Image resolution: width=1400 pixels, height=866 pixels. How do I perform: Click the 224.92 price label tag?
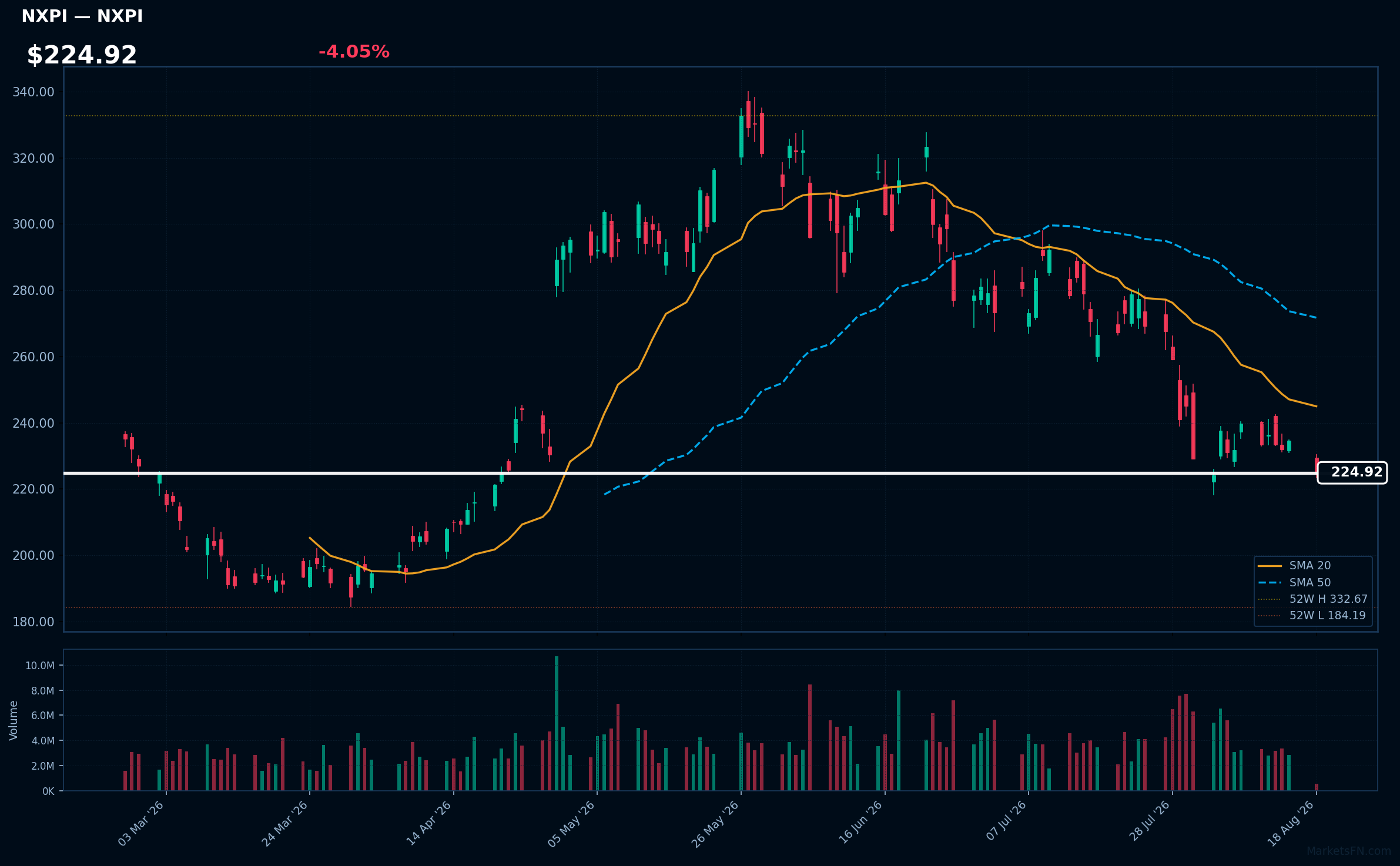click(x=1352, y=472)
